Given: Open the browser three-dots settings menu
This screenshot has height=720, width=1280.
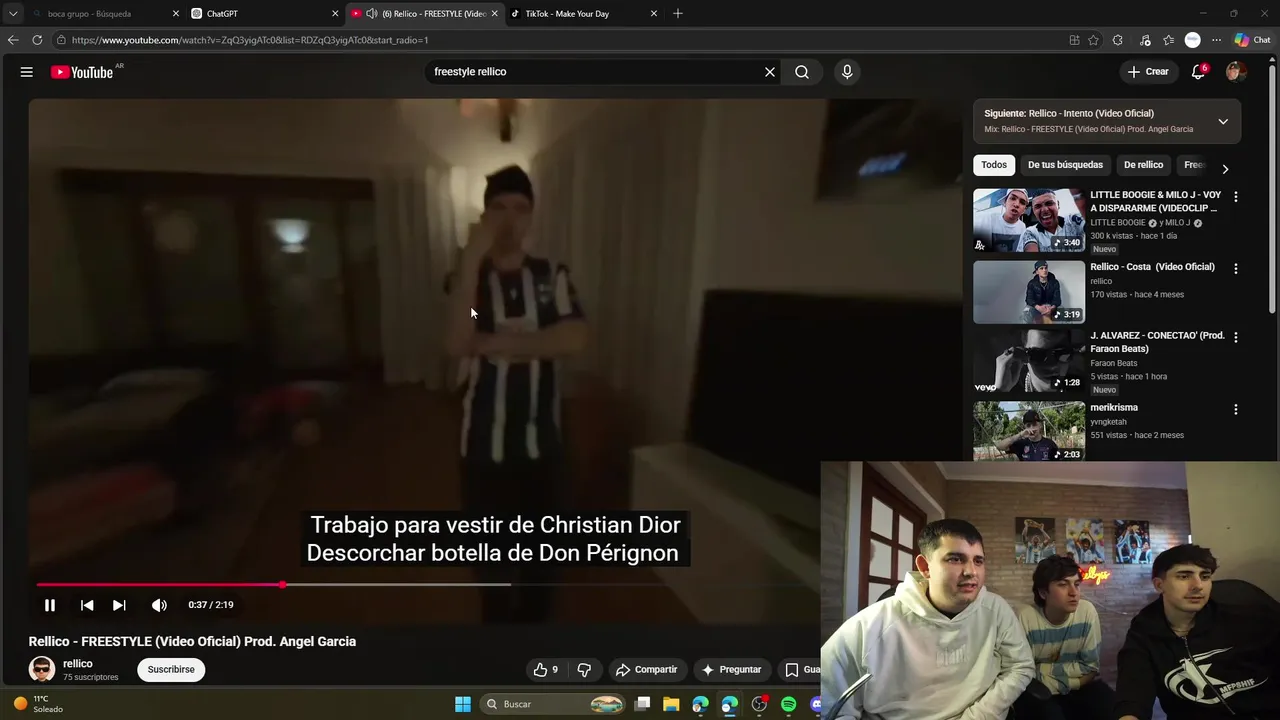Looking at the screenshot, I should pos(1216,40).
